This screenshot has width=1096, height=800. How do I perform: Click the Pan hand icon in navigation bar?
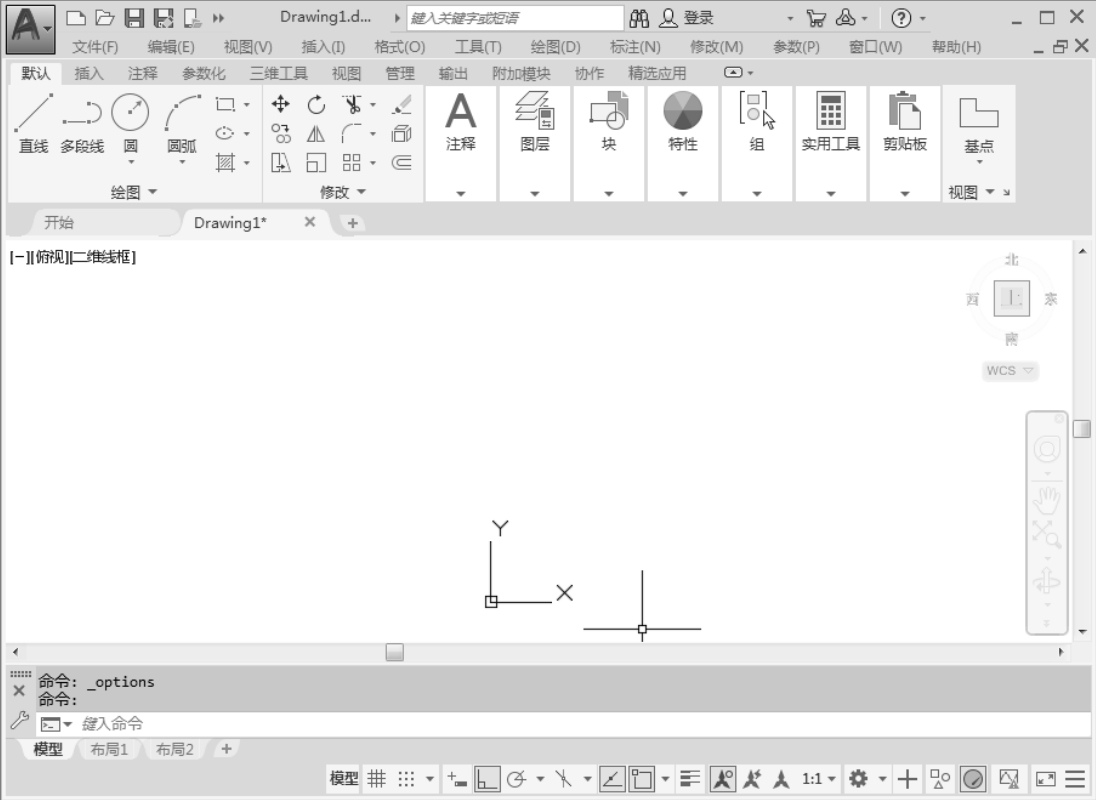(x=1047, y=500)
